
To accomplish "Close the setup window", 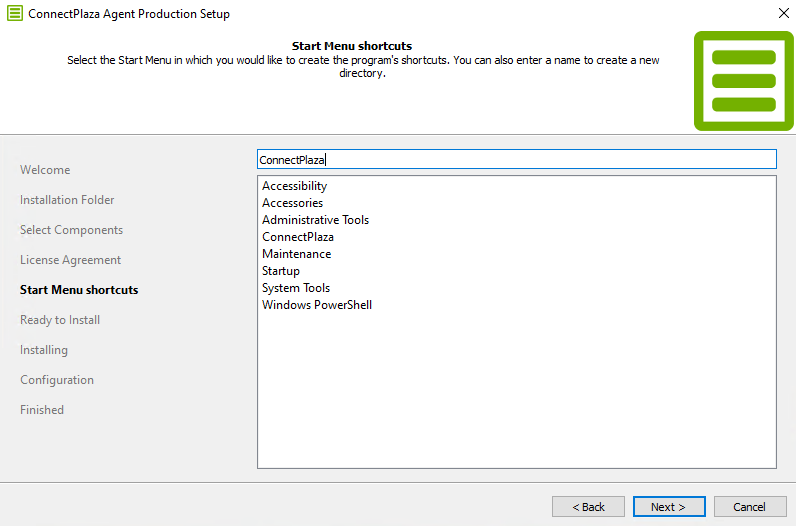I will point(784,13).
